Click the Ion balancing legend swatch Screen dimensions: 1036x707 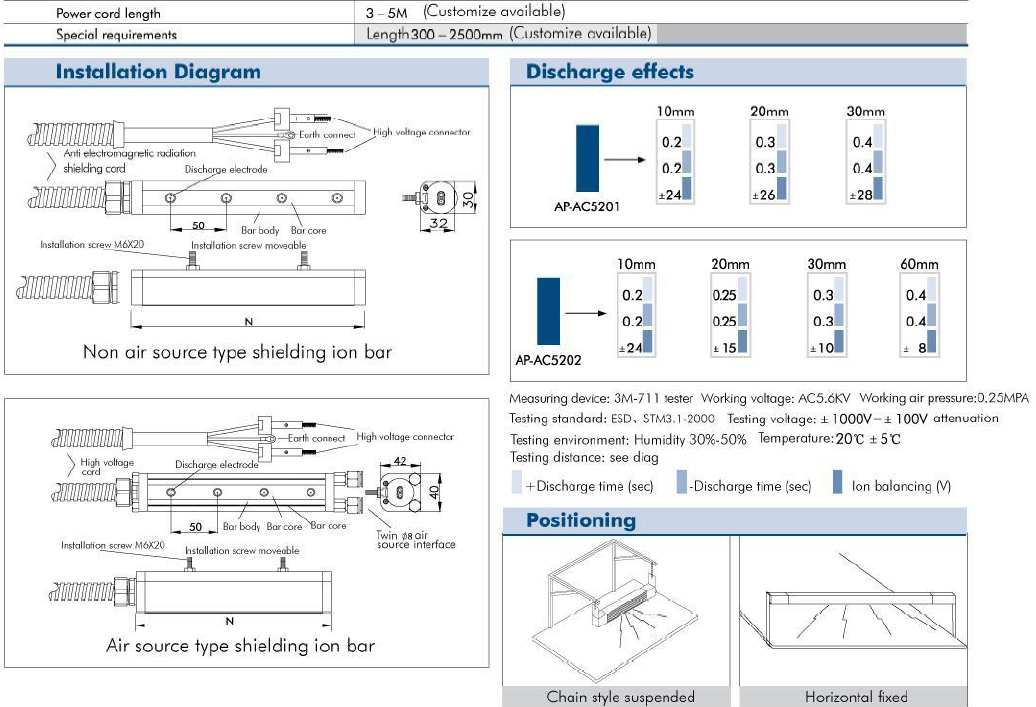(837, 485)
